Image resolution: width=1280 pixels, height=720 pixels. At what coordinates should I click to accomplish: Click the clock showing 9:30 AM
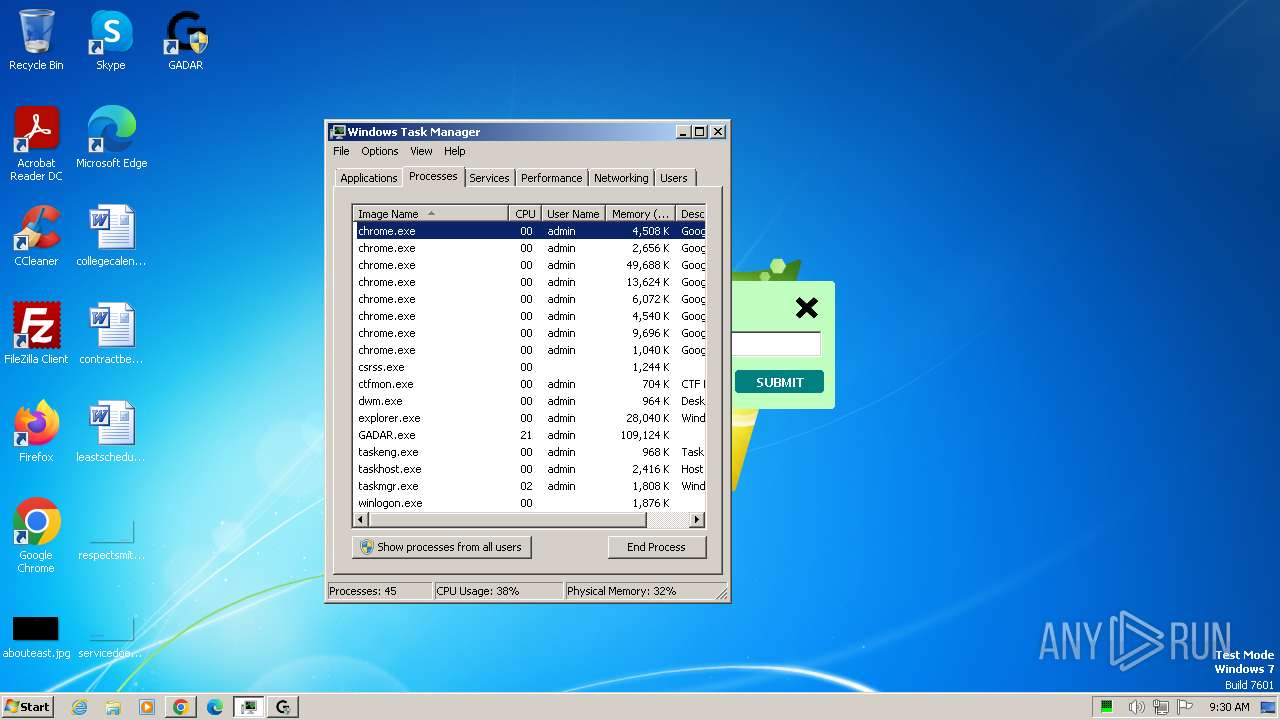[1229, 707]
